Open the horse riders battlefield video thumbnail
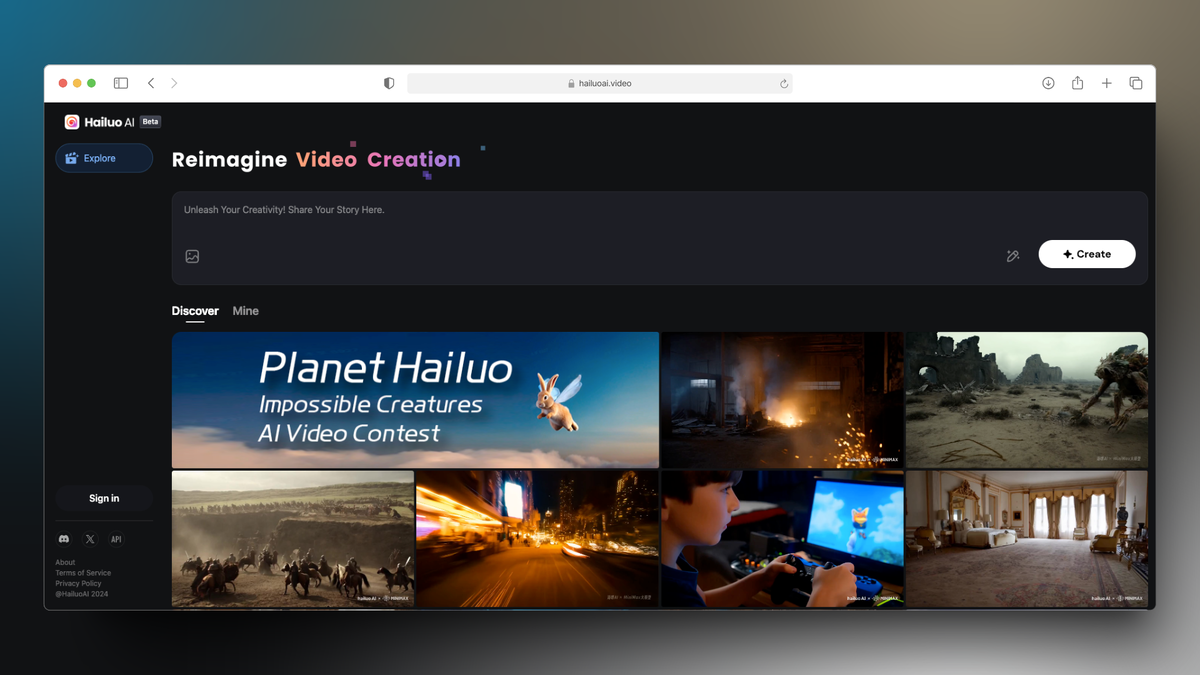Image resolution: width=1200 pixels, height=675 pixels. pyautogui.click(x=293, y=539)
